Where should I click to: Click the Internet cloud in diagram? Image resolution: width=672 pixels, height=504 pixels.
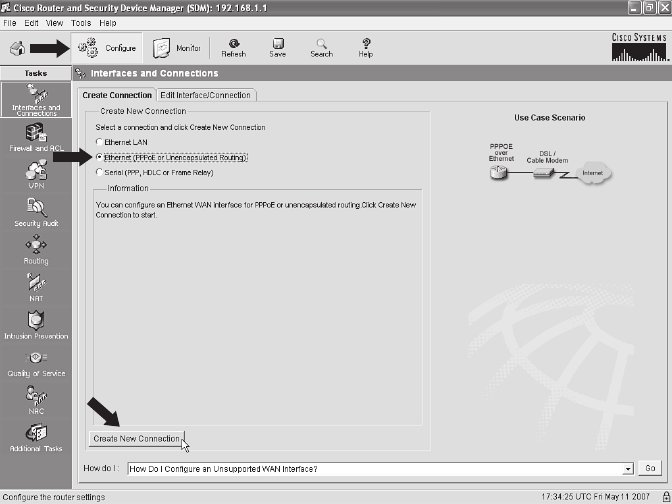[x=592, y=173]
